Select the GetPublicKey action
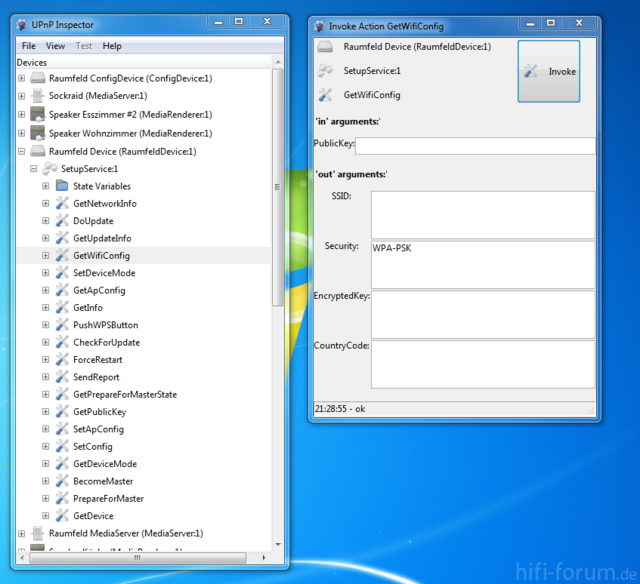The height and width of the screenshot is (584, 640). [x=99, y=412]
